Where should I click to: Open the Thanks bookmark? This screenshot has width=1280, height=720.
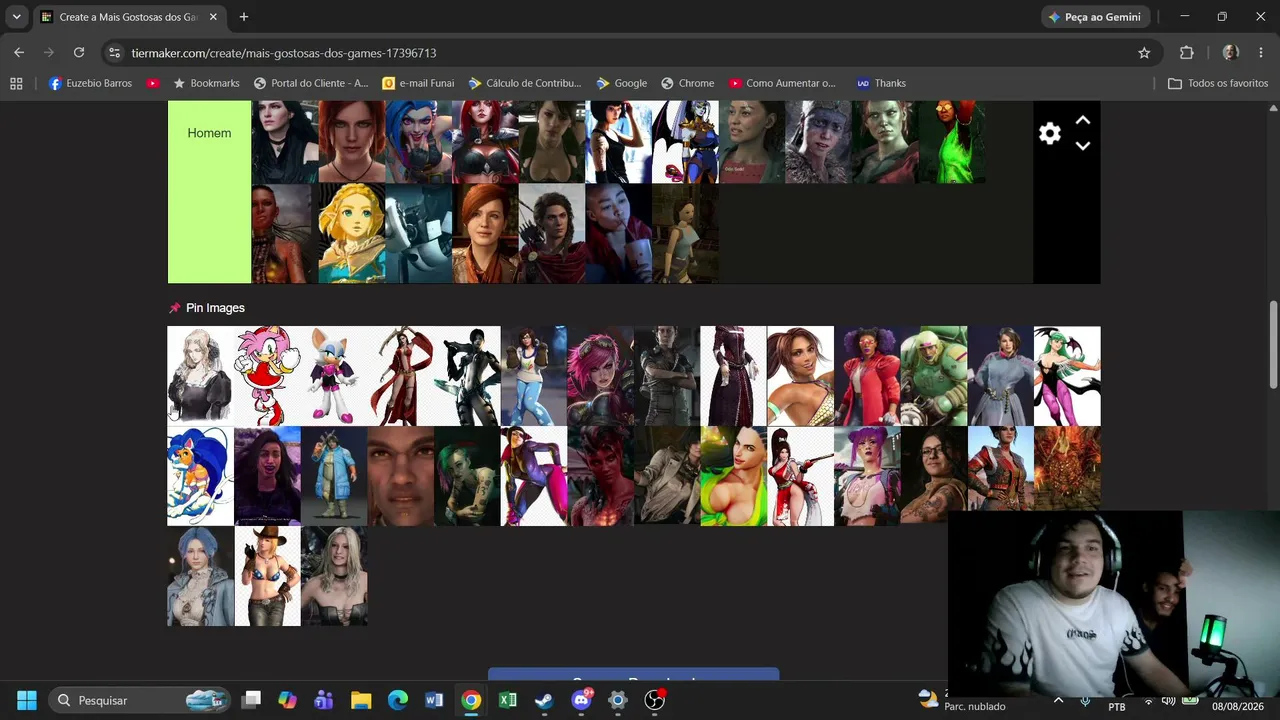(x=881, y=83)
